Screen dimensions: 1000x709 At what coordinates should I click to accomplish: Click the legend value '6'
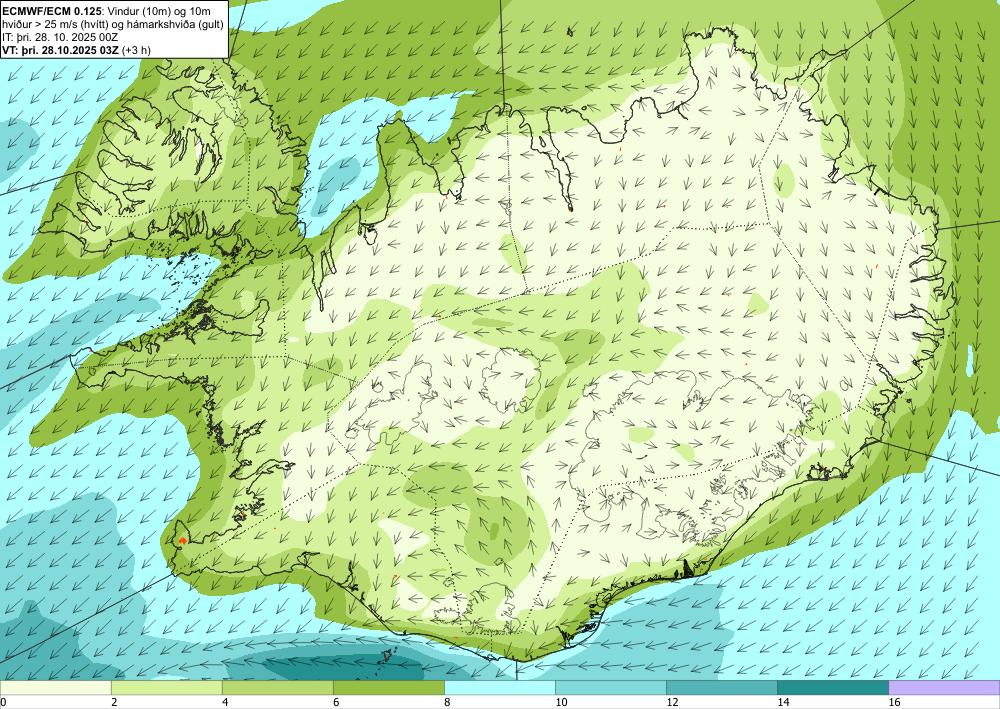[337, 702]
